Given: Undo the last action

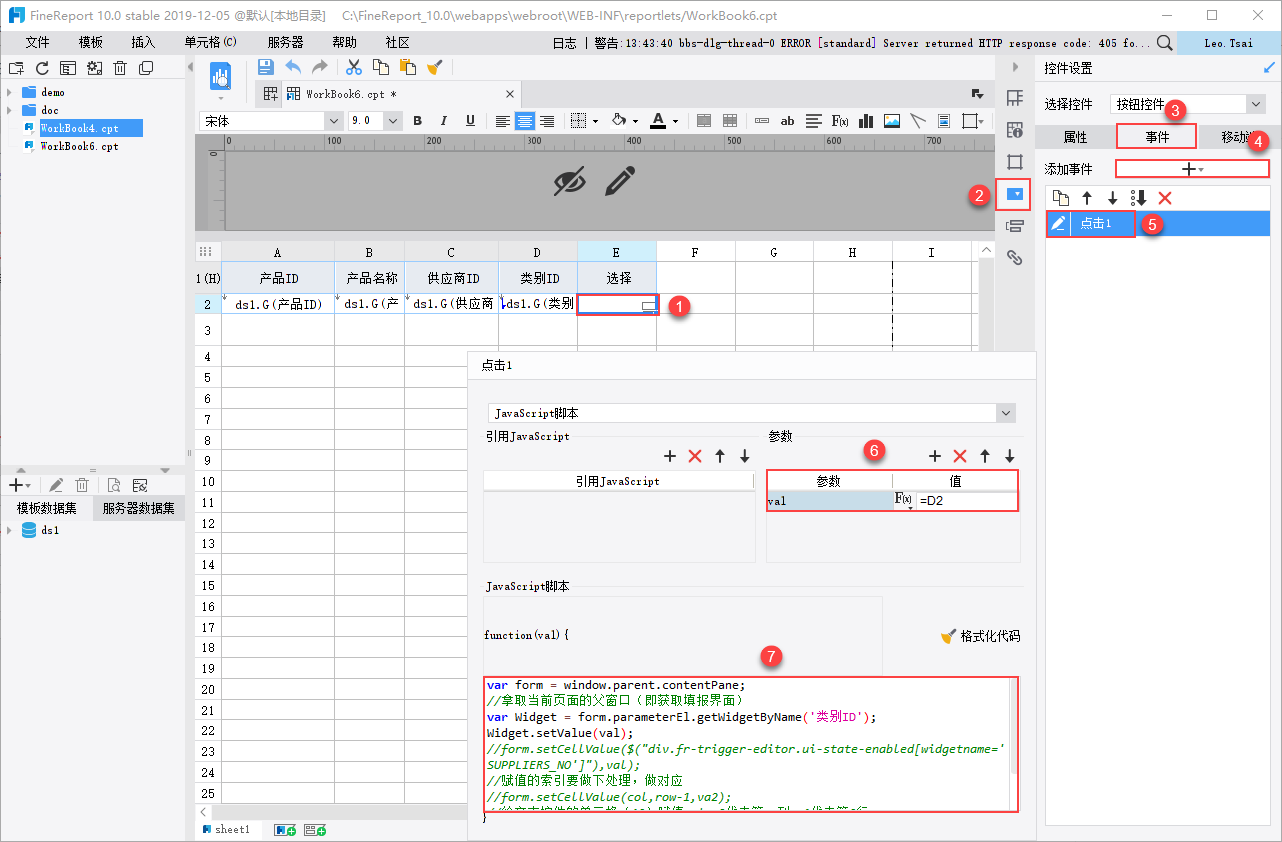Looking at the screenshot, I should click(293, 67).
